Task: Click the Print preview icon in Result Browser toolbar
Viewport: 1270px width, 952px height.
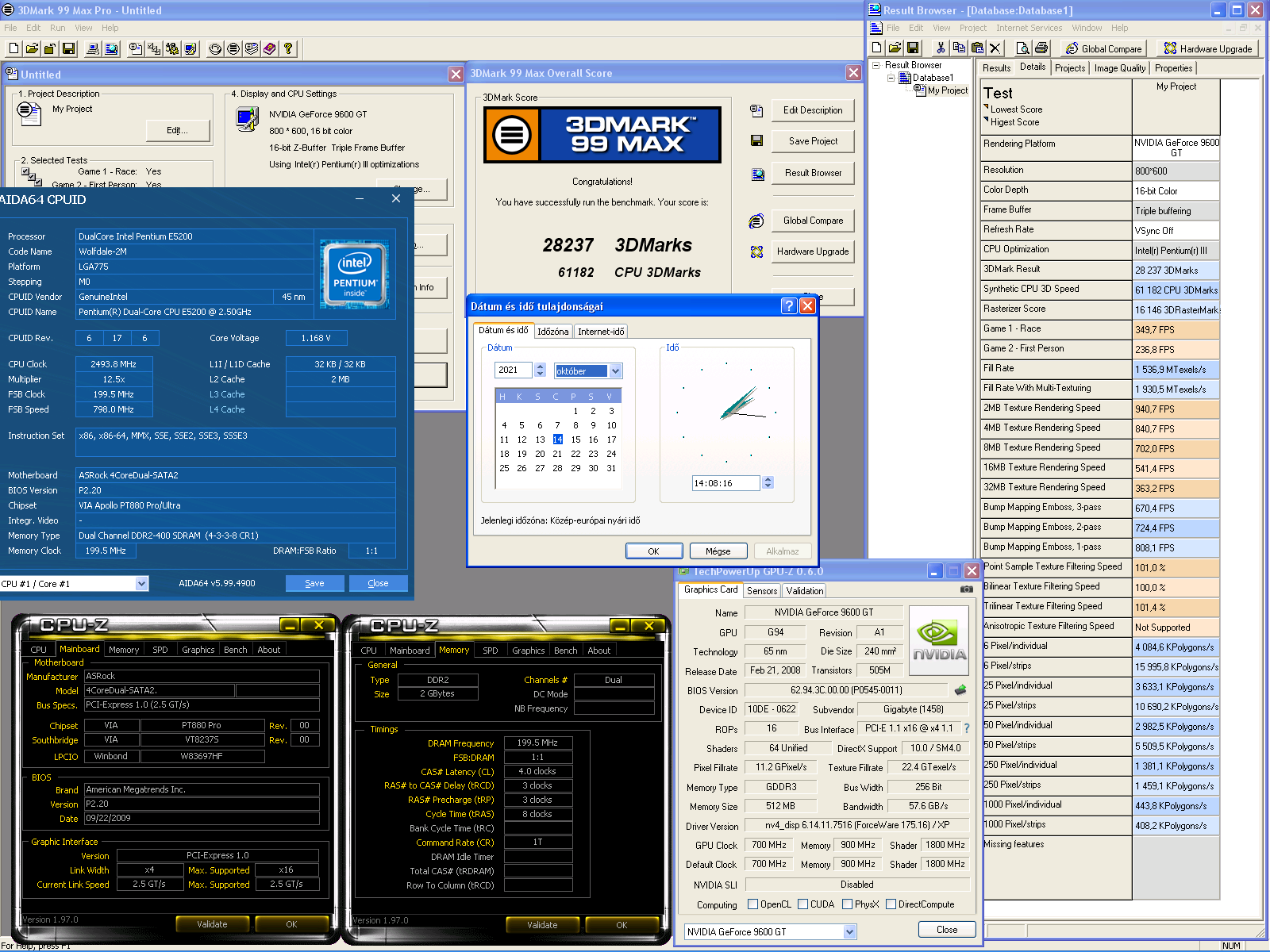Action: (x=1023, y=48)
